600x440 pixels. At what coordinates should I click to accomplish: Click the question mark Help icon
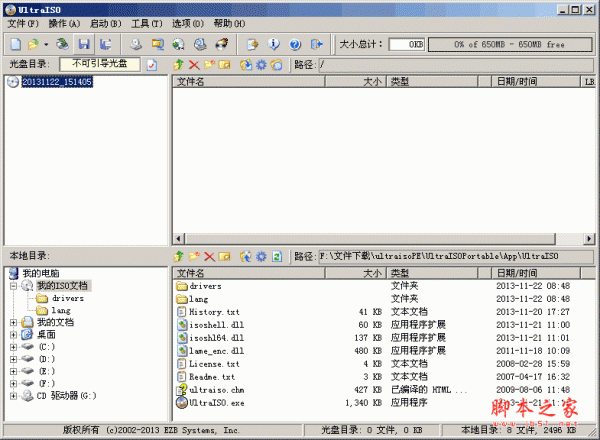(x=295, y=44)
